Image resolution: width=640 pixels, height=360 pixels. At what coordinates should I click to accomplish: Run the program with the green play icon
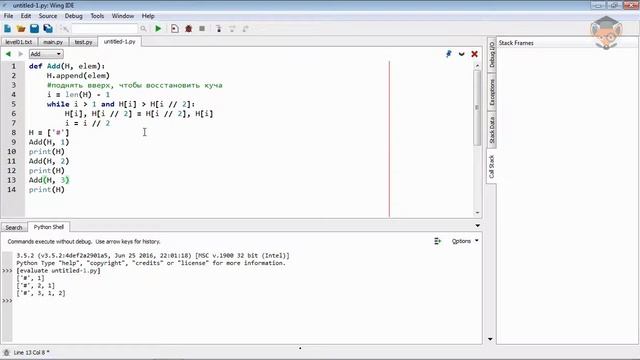(158, 29)
